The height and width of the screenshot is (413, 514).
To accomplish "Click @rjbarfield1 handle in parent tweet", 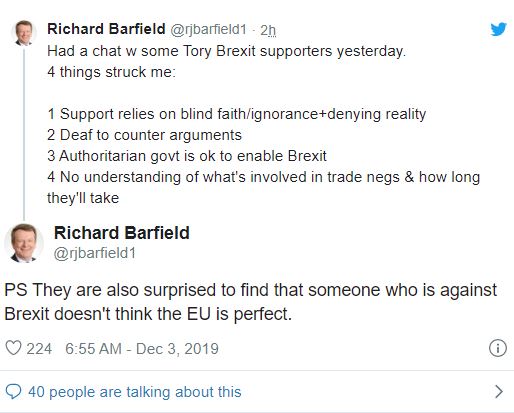I will [209, 29].
